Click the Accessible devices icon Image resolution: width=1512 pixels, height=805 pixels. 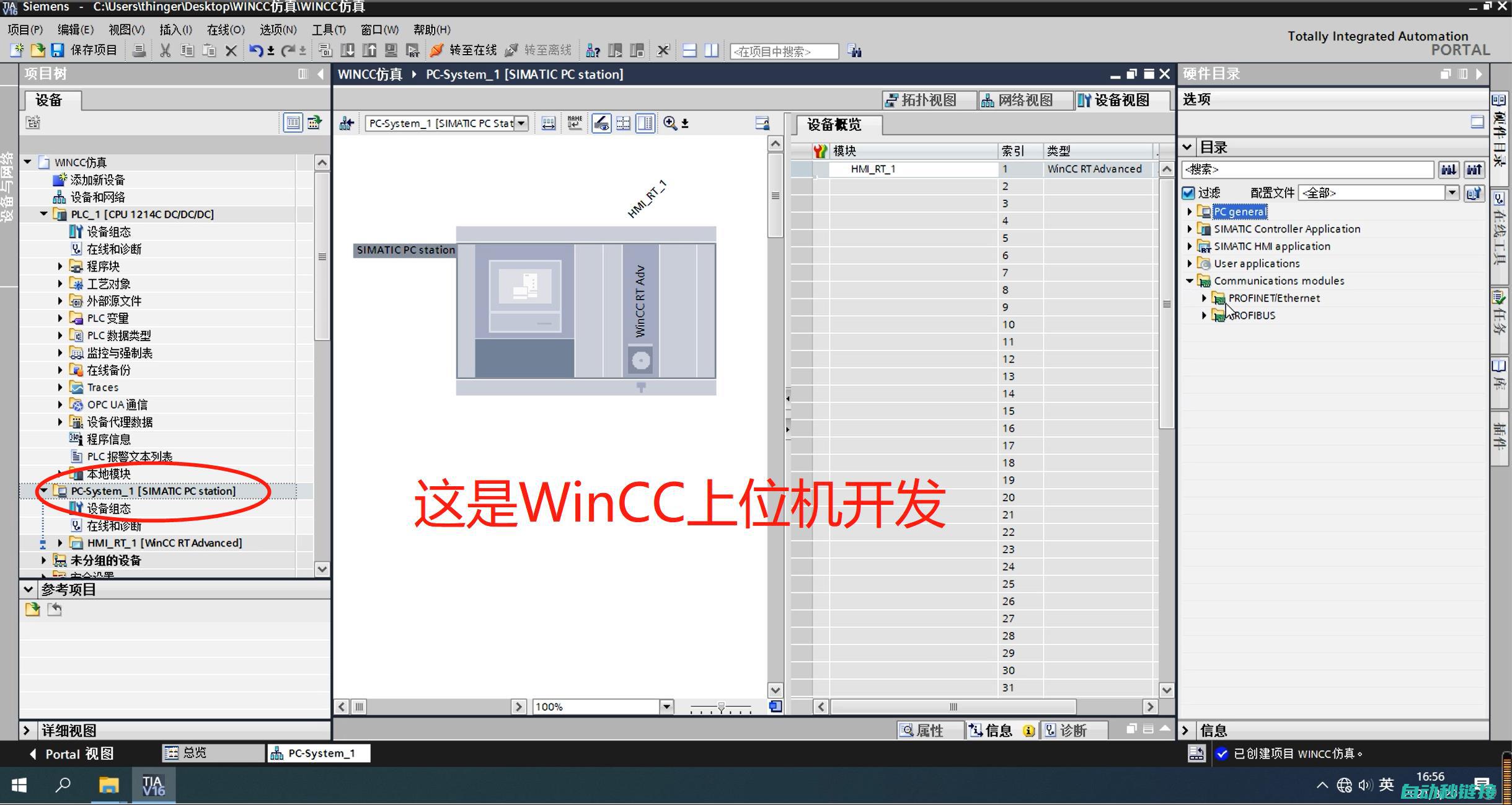(x=593, y=51)
